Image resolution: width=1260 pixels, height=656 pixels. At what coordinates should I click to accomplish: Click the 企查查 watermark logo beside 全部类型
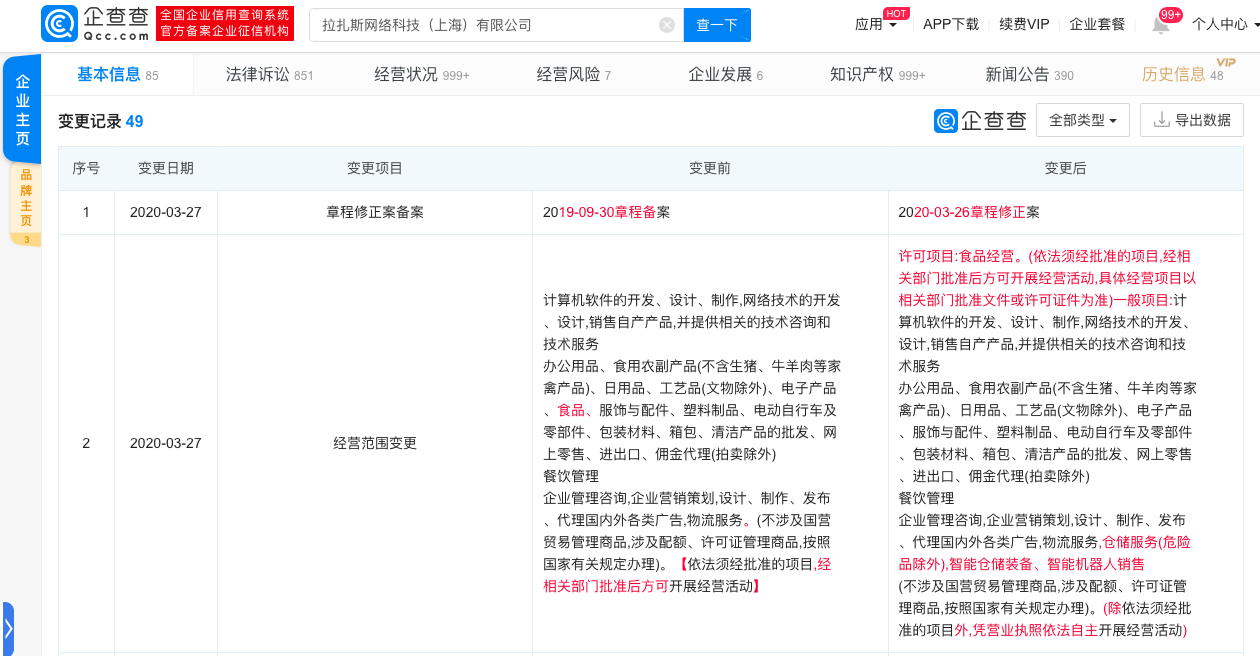click(x=980, y=121)
